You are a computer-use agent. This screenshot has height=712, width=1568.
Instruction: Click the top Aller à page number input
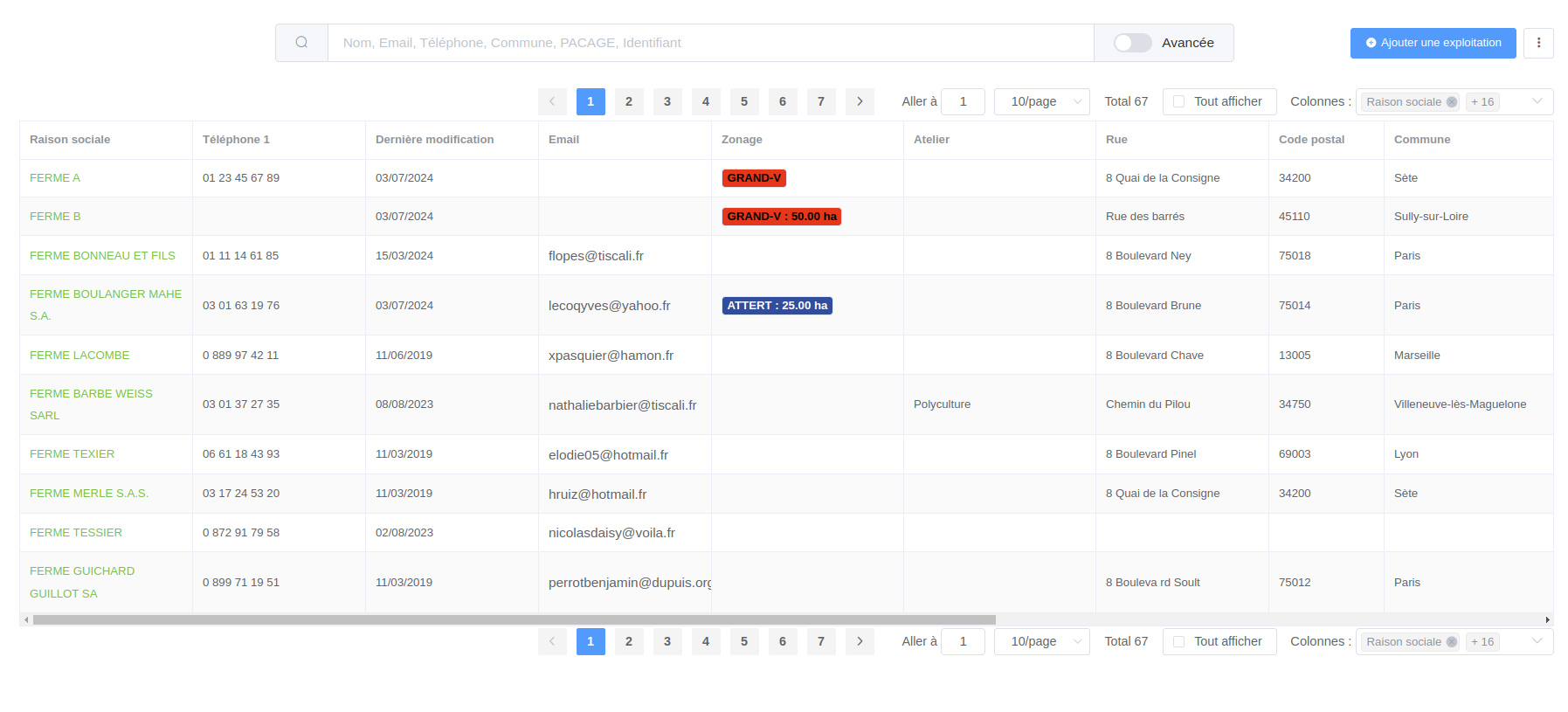point(963,101)
